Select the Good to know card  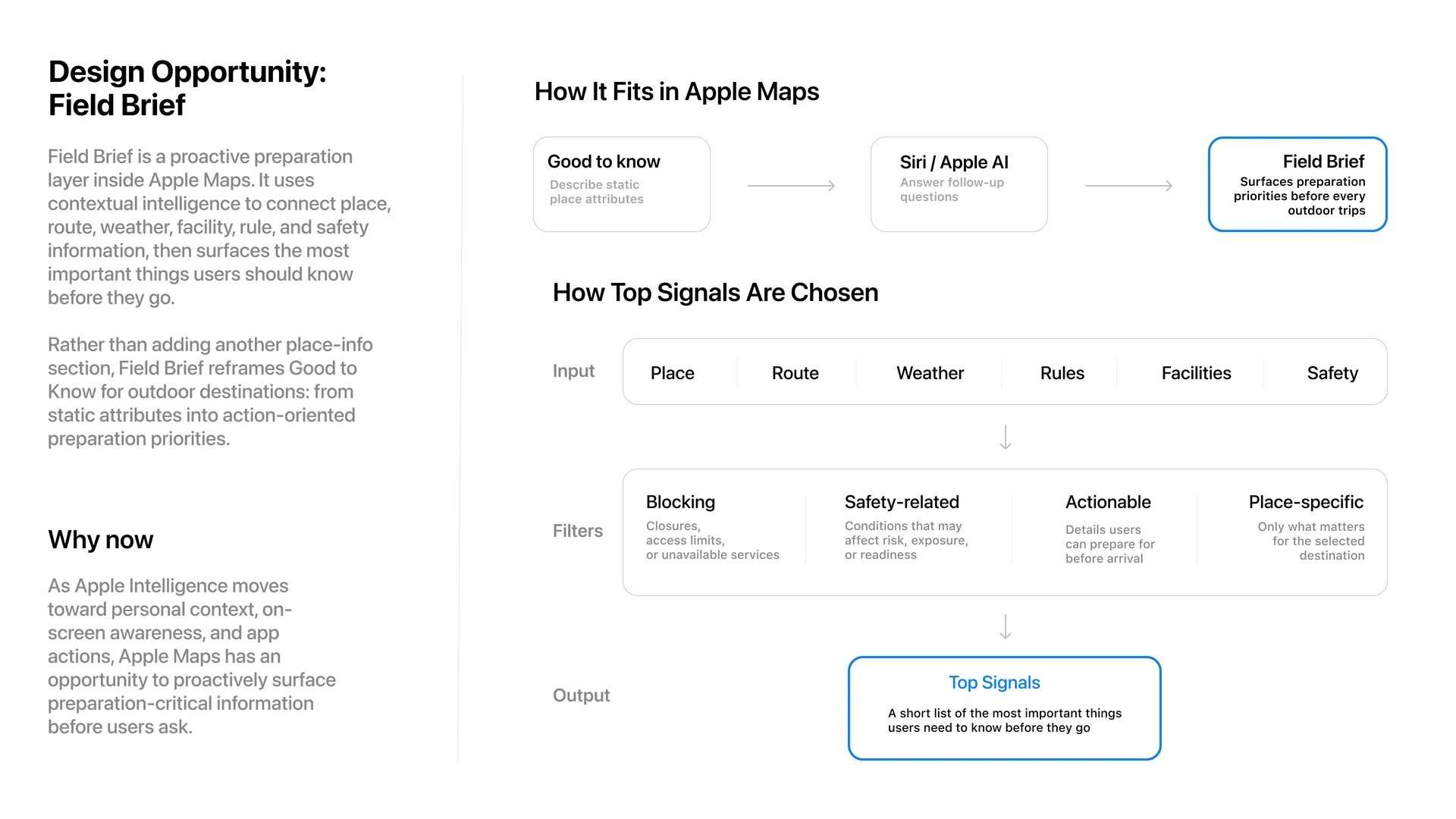(622, 184)
